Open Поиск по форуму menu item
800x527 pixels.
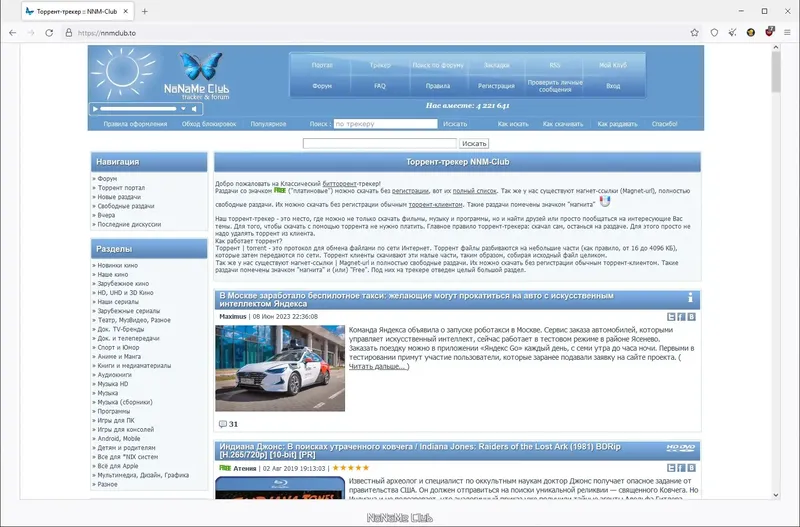coord(438,65)
